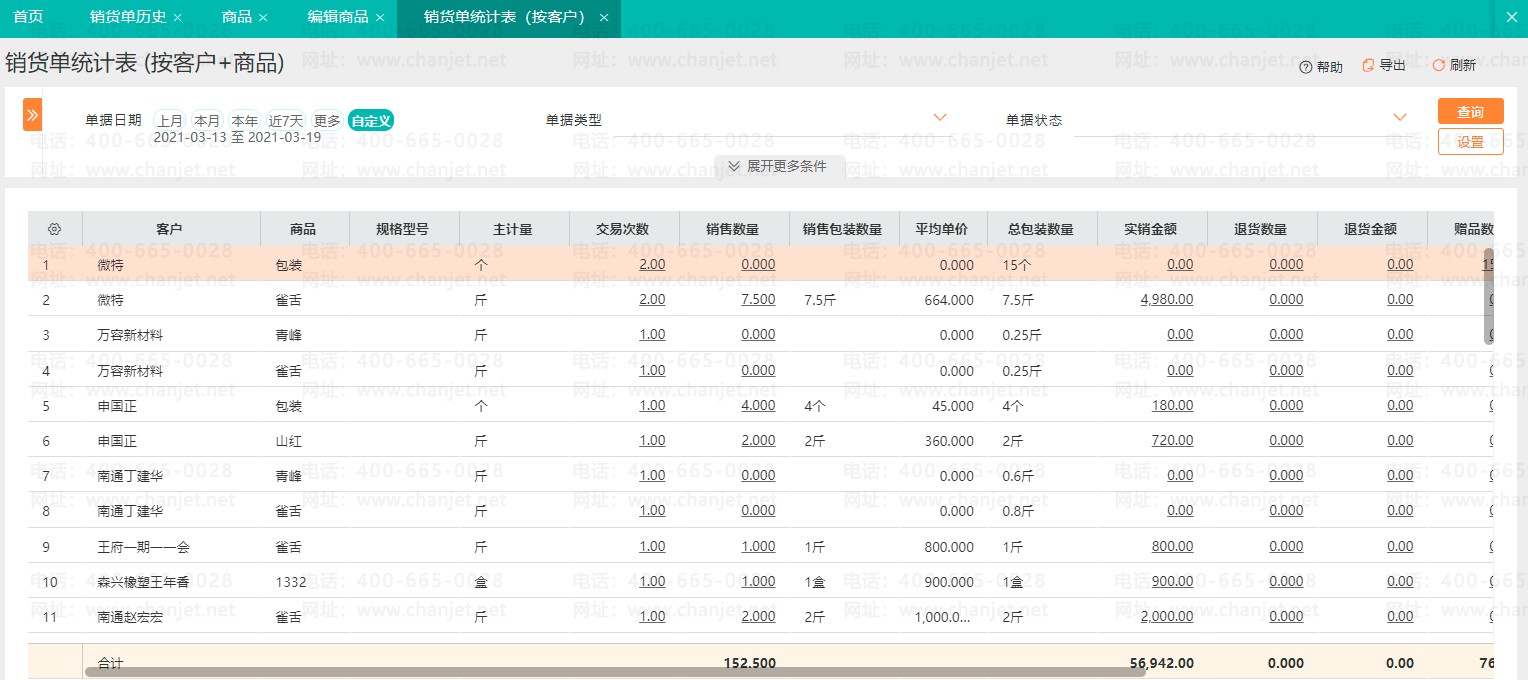Select 自定义 date filter

tap(371, 120)
